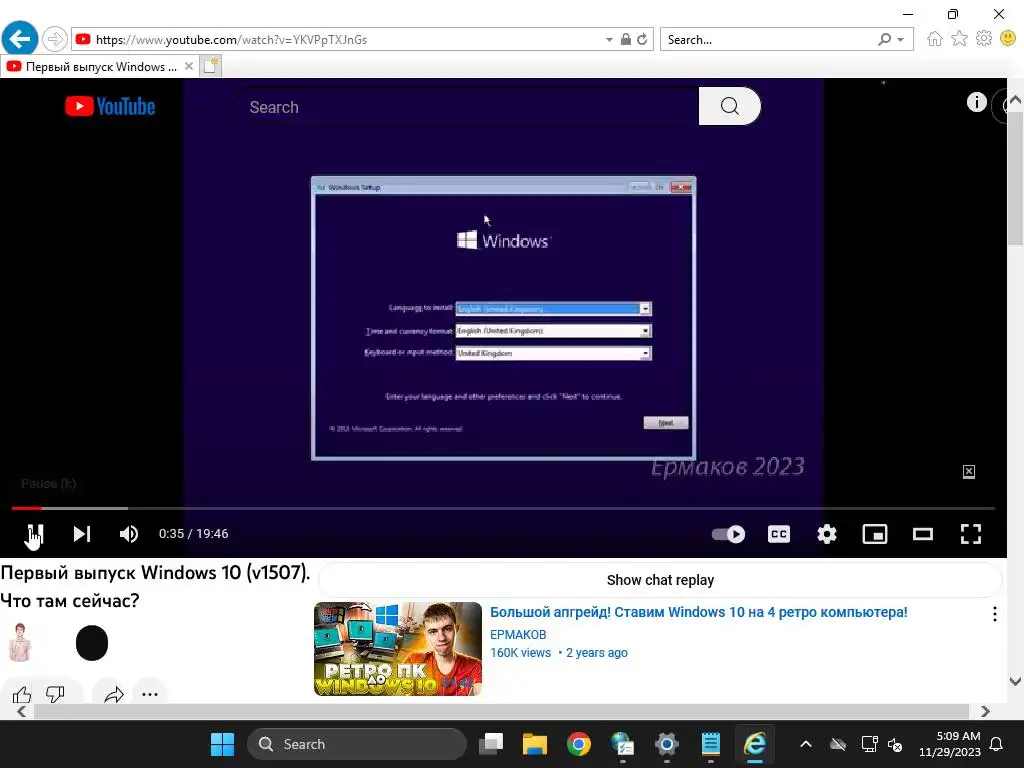Click the horizontal scrollbar left arrow

coord(22,711)
